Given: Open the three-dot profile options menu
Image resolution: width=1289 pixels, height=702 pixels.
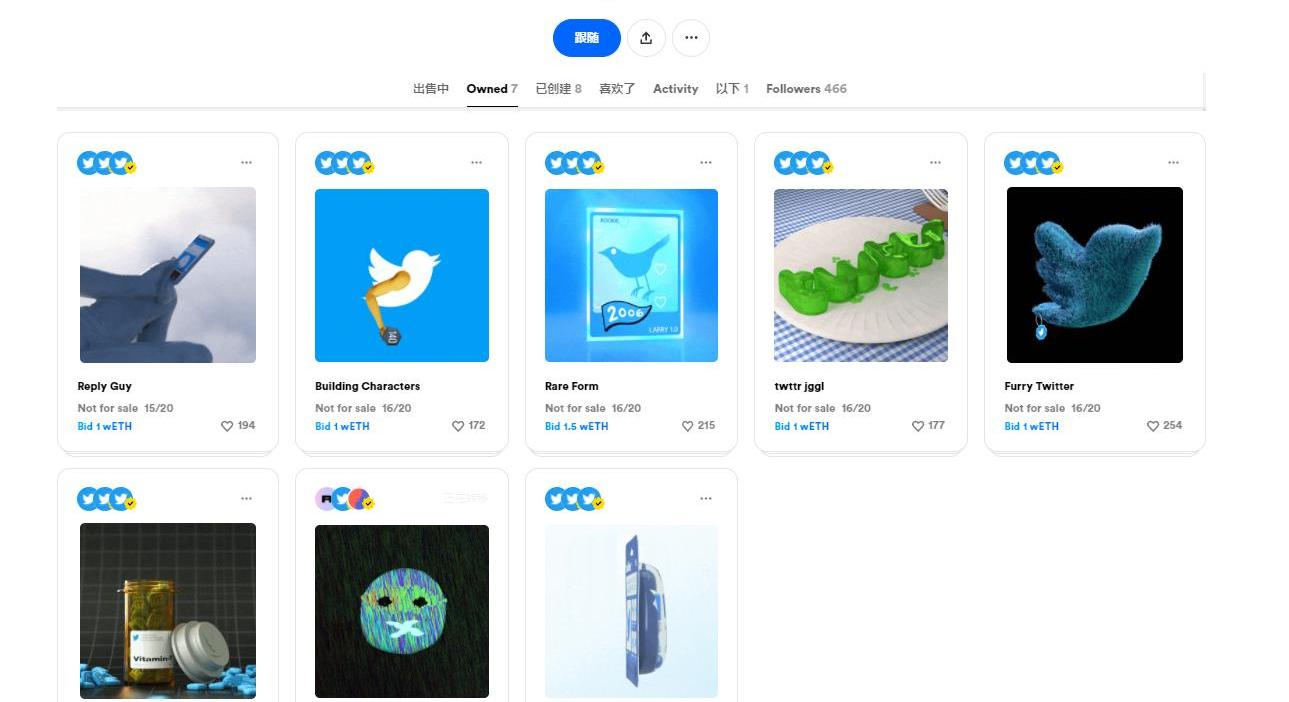Looking at the screenshot, I should 691,38.
